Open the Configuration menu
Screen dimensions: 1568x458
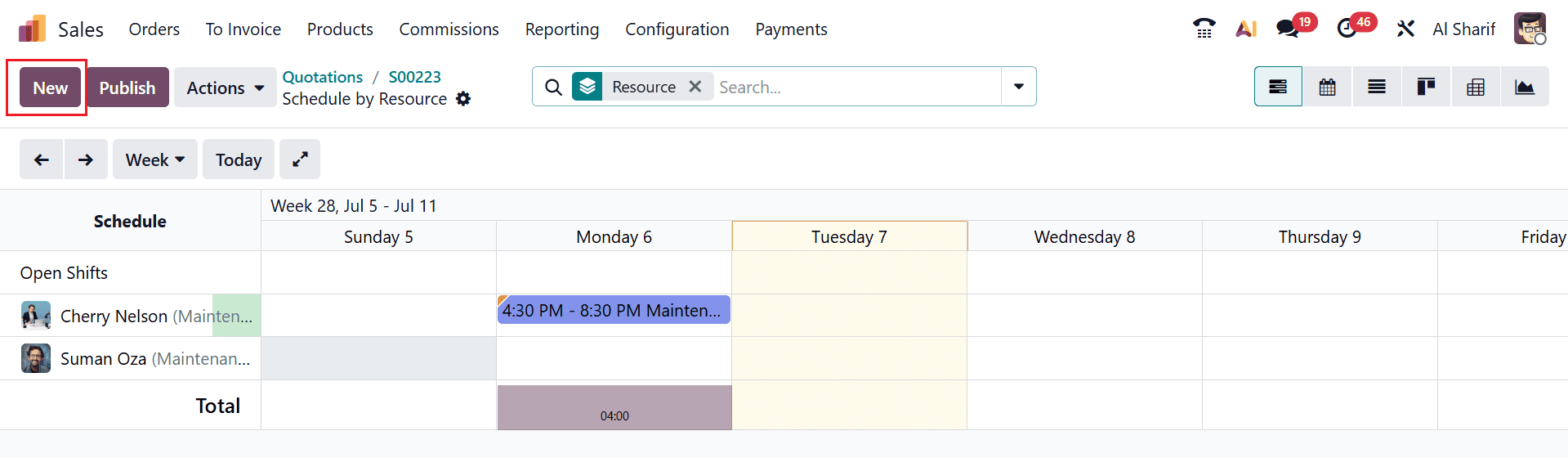677,29
